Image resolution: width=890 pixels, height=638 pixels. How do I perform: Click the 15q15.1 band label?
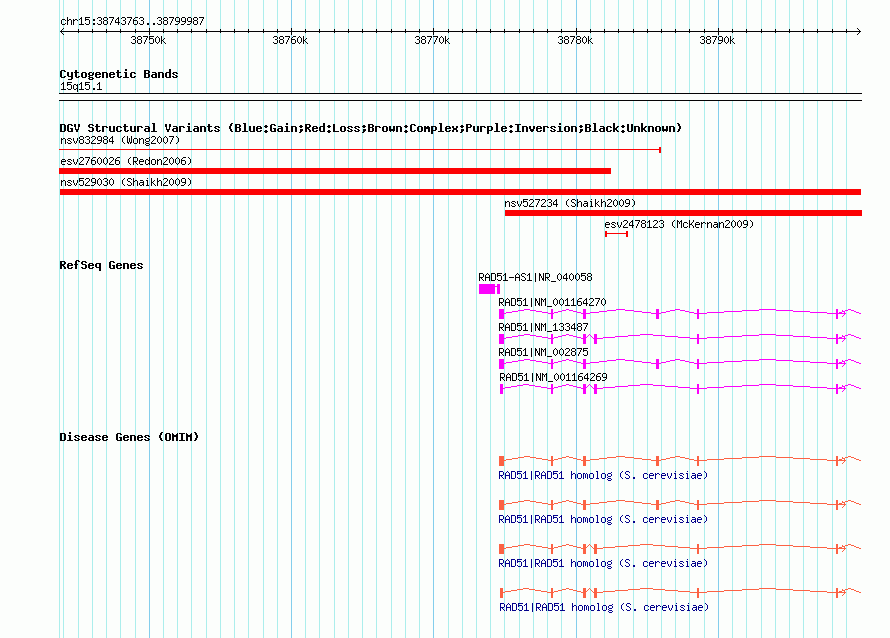point(81,86)
